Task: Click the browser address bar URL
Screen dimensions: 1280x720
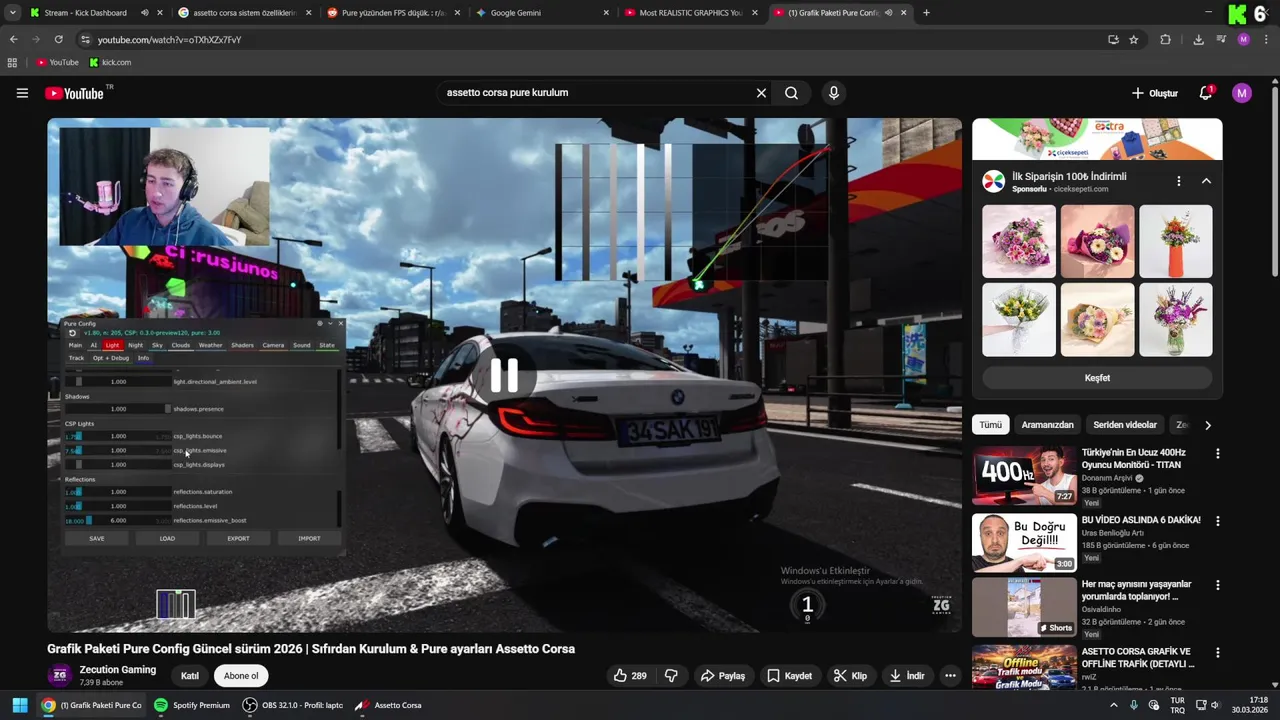Action: tap(170, 39)
